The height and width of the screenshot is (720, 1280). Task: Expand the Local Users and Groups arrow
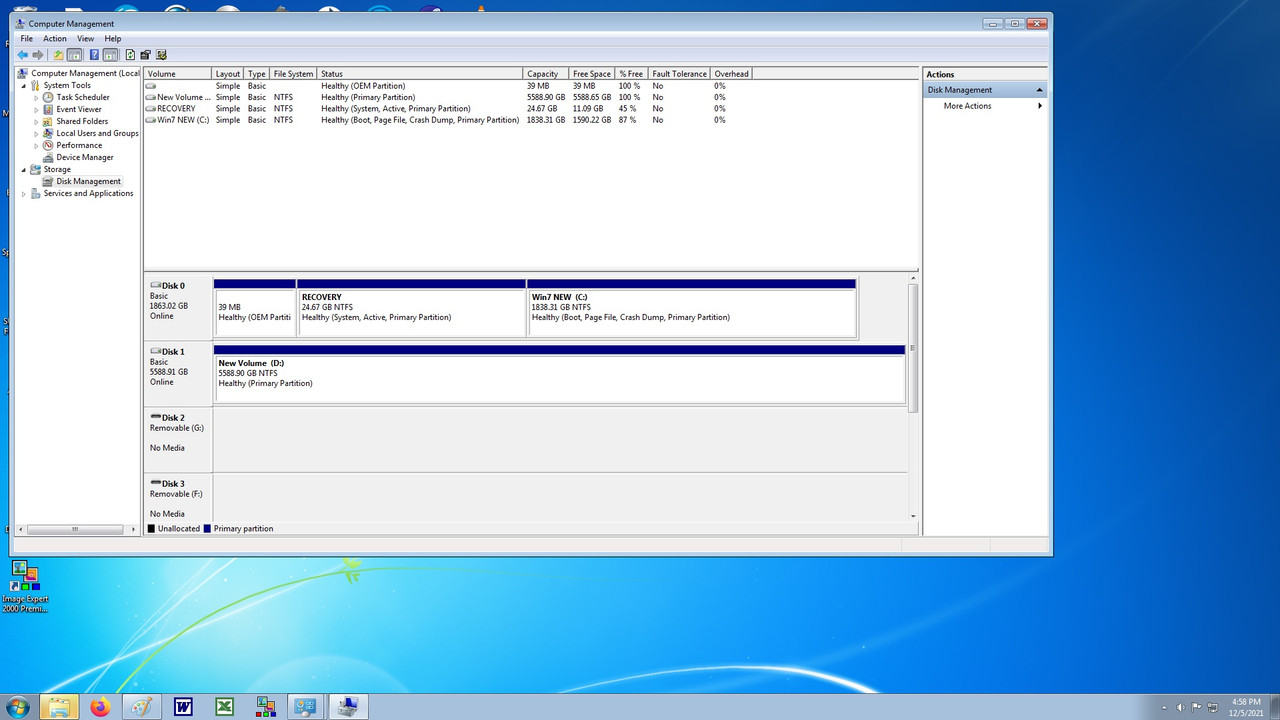pos(36,133)
